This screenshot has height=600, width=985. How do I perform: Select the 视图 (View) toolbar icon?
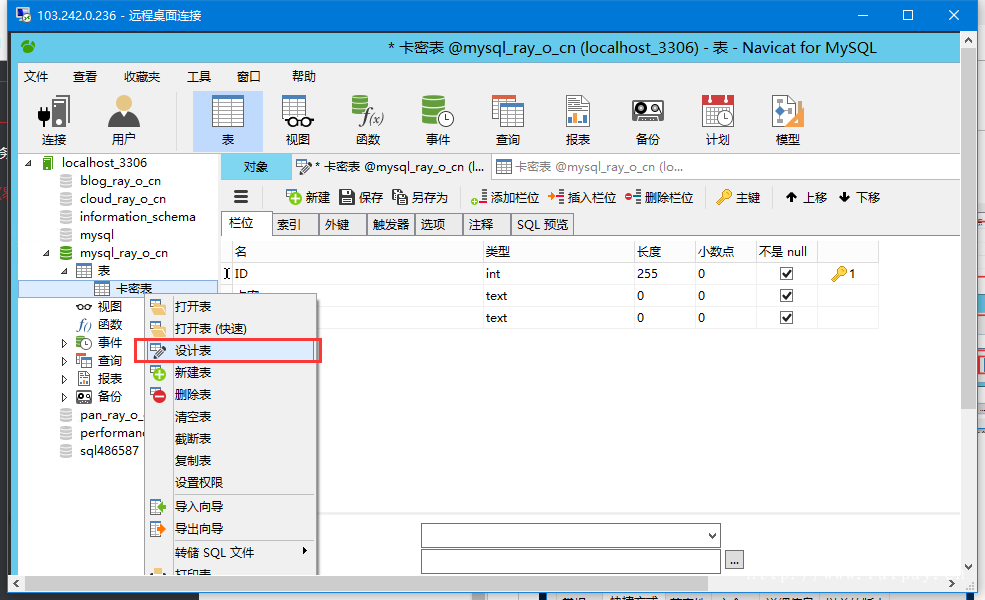tap(297, 120)
